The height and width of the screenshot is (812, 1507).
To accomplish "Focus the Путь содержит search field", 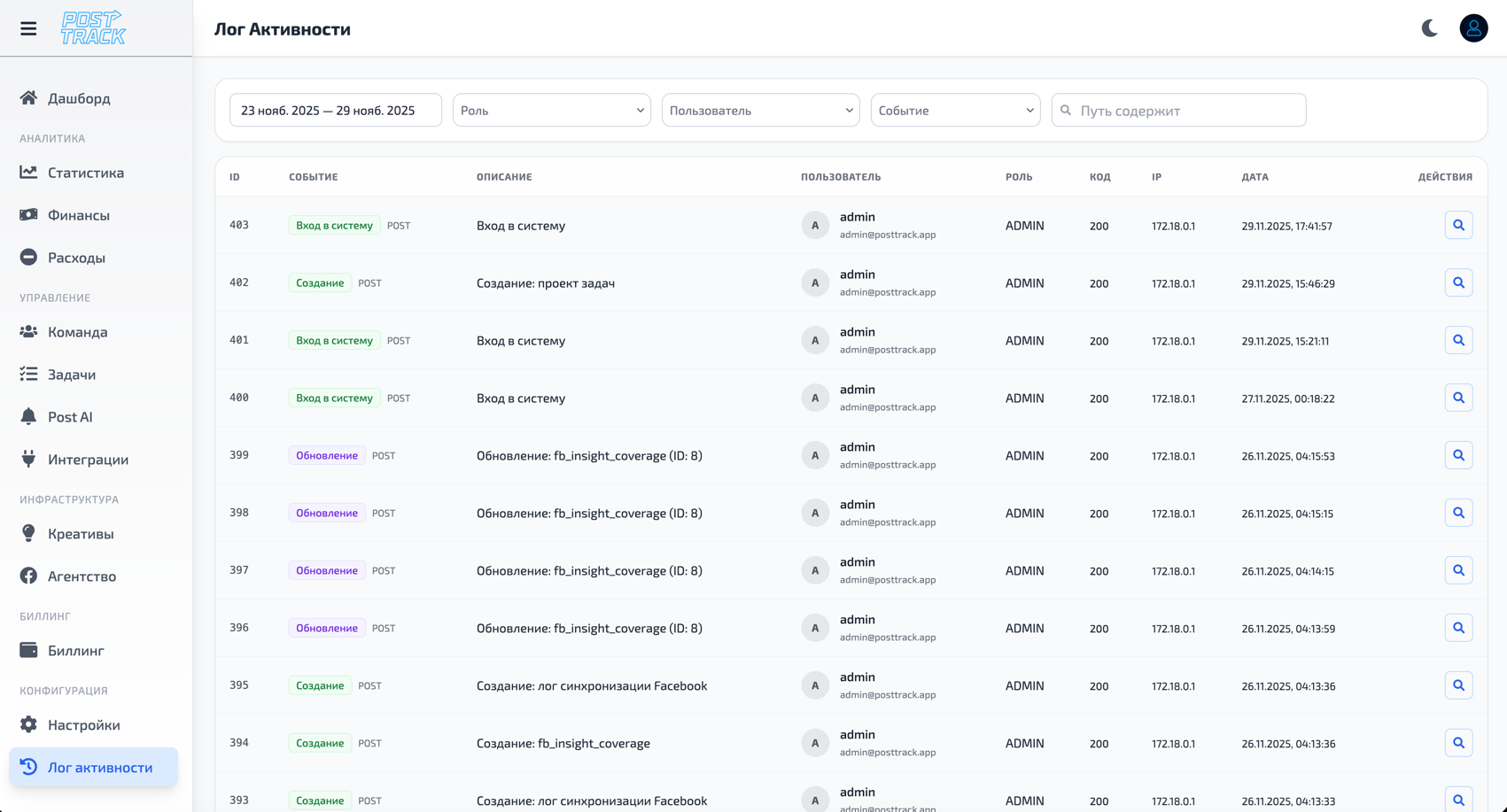I will [1187, 111].
